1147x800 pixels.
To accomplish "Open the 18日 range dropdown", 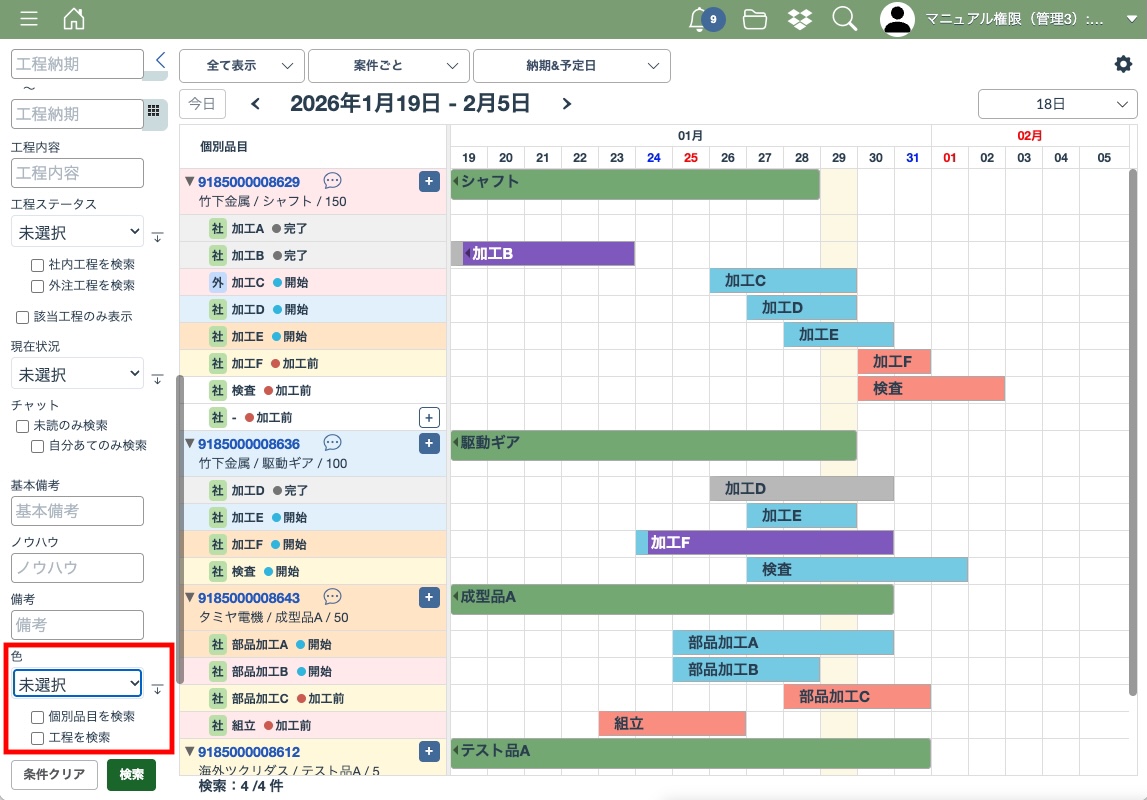I will (1057, 104).
